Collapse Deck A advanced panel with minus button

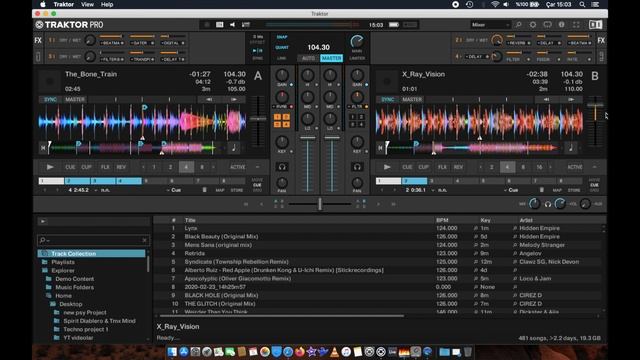click(x=258, y=167)
